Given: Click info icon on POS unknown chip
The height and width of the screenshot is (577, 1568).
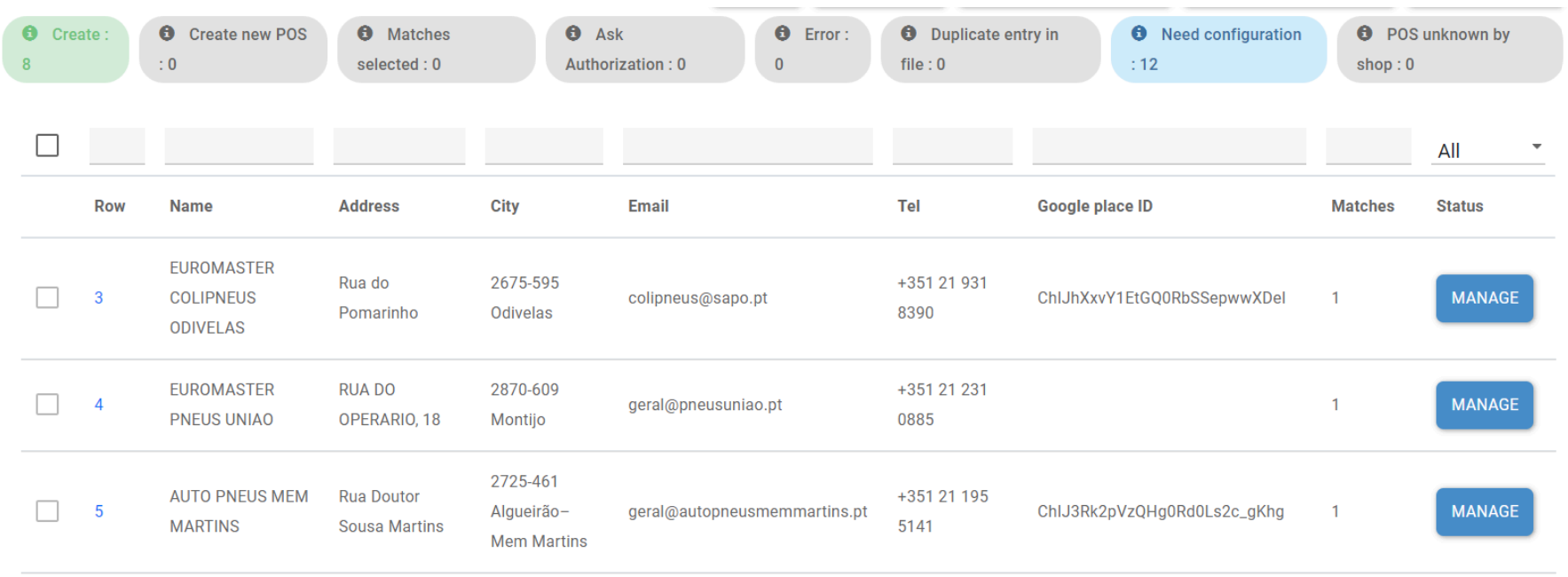Looking at the screenshot, I should click(x=1365, y=33).
